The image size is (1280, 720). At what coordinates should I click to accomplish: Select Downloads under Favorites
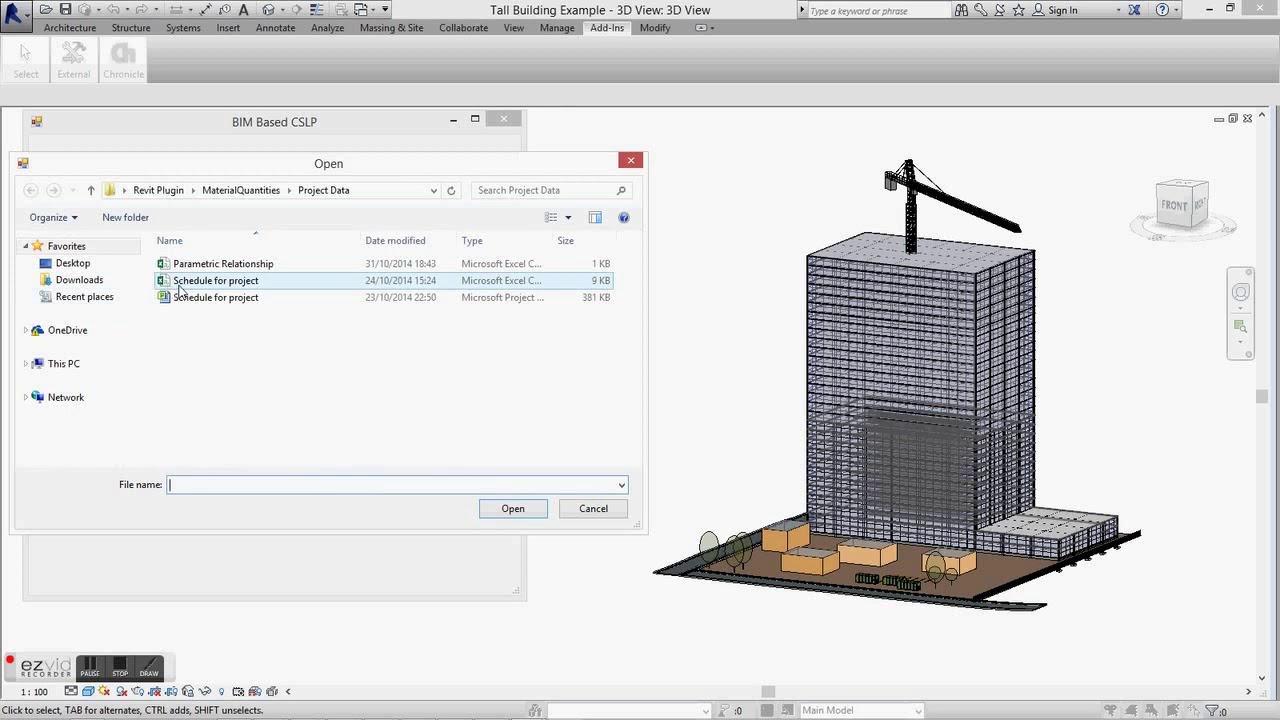[78, 280]
